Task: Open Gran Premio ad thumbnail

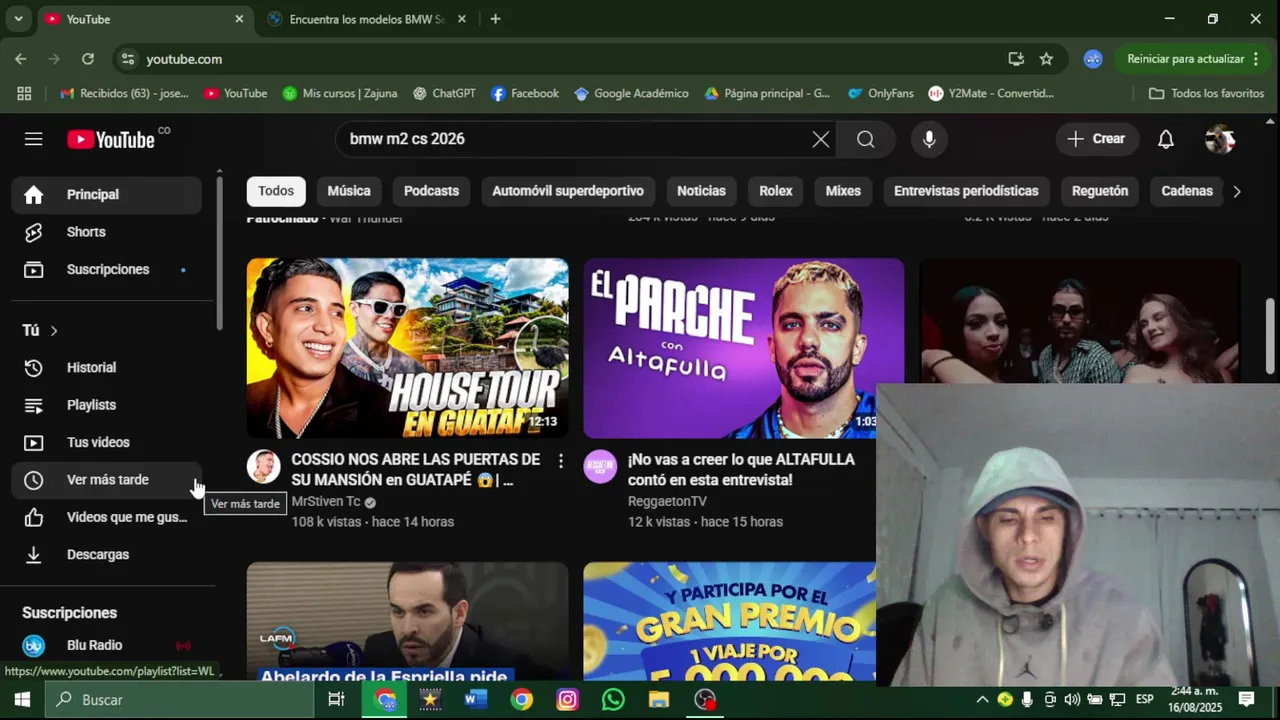Action: coord(730,622)
